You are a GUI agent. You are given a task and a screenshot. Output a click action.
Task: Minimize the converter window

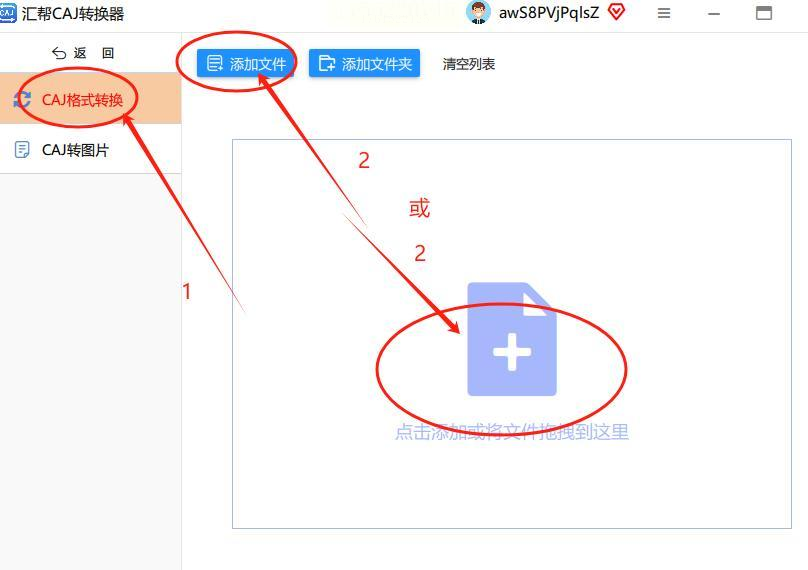[714, 14]
